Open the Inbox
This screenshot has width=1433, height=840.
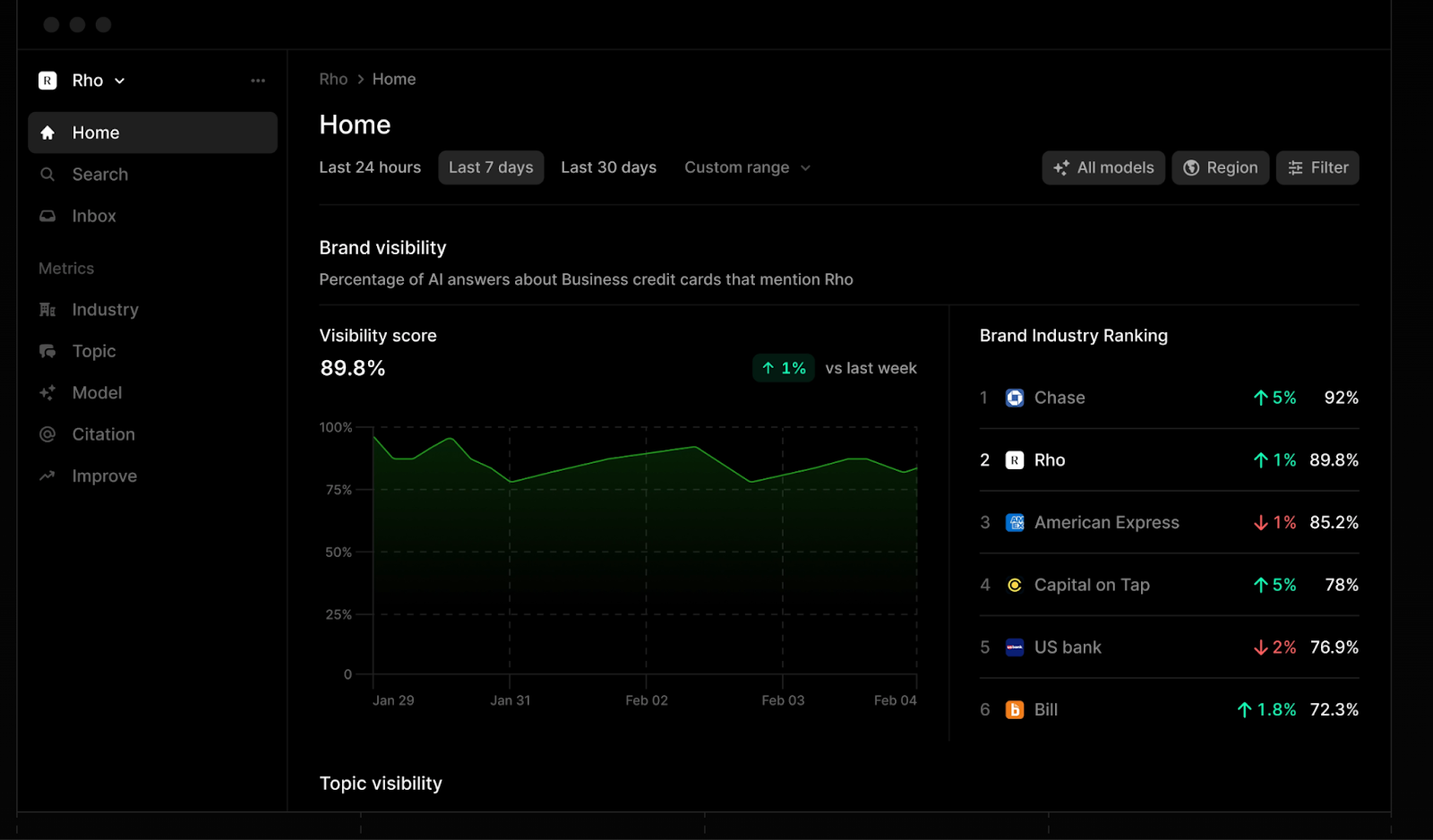pos(93,215)
